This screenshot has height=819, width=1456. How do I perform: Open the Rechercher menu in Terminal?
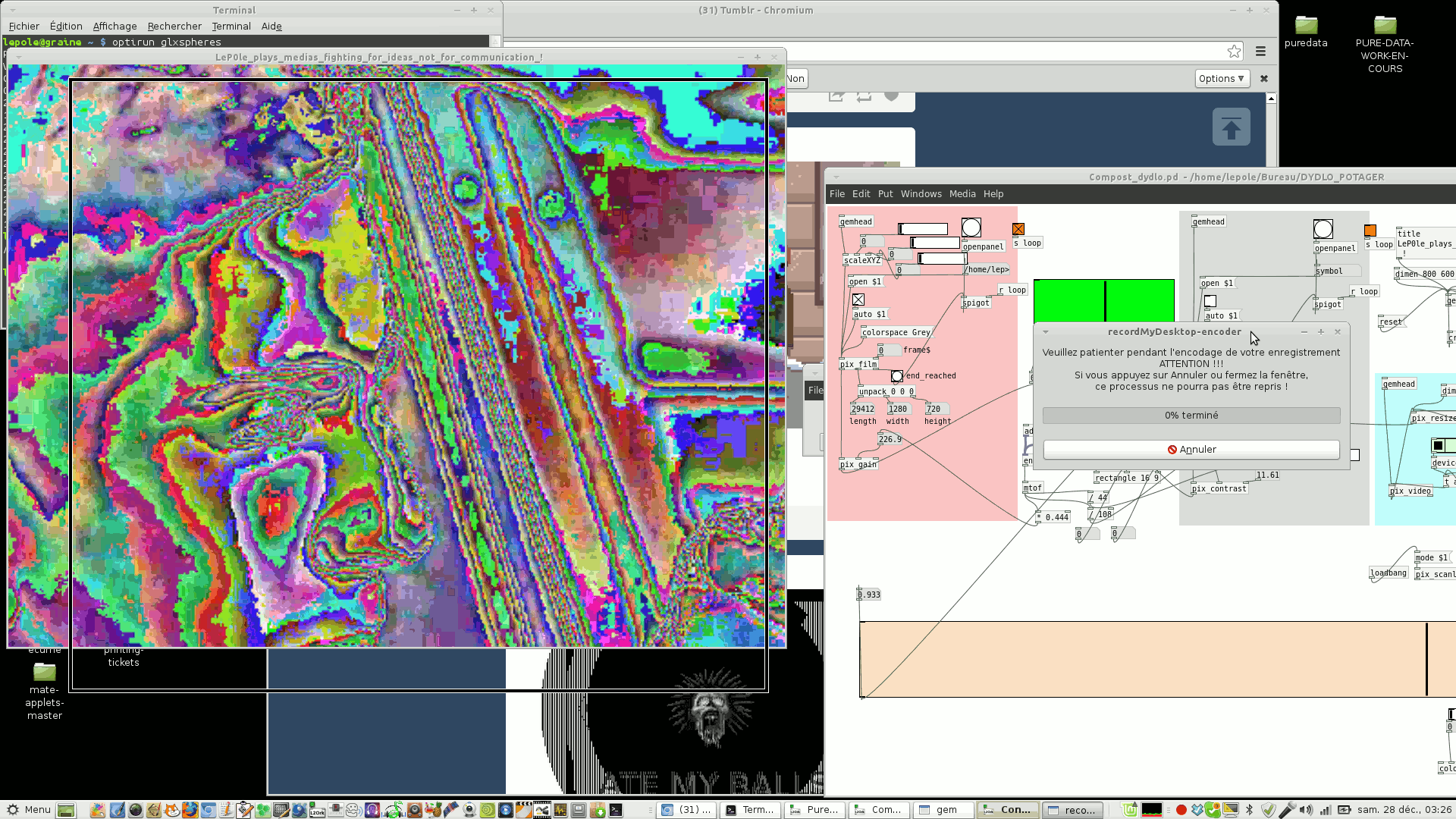coord(174,26)
